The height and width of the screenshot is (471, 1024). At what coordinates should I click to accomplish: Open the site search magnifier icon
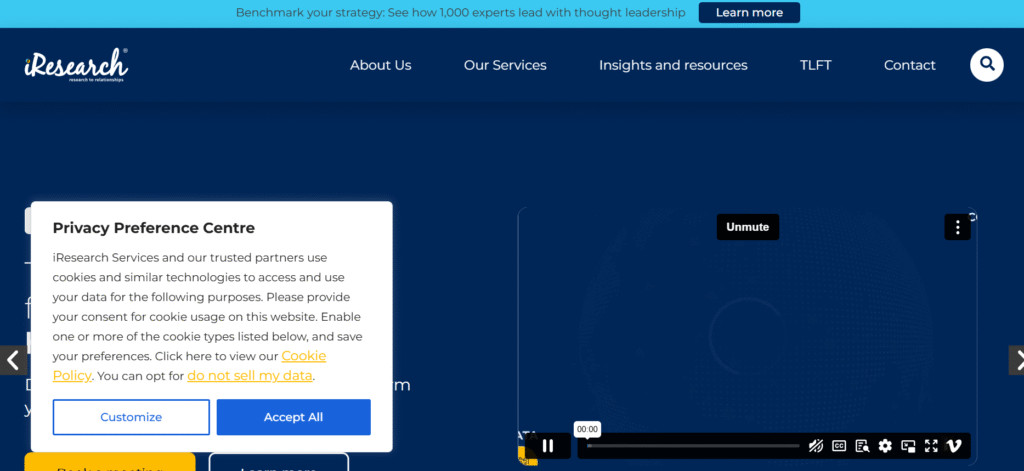pyautogui.click(x=986, y=65)
